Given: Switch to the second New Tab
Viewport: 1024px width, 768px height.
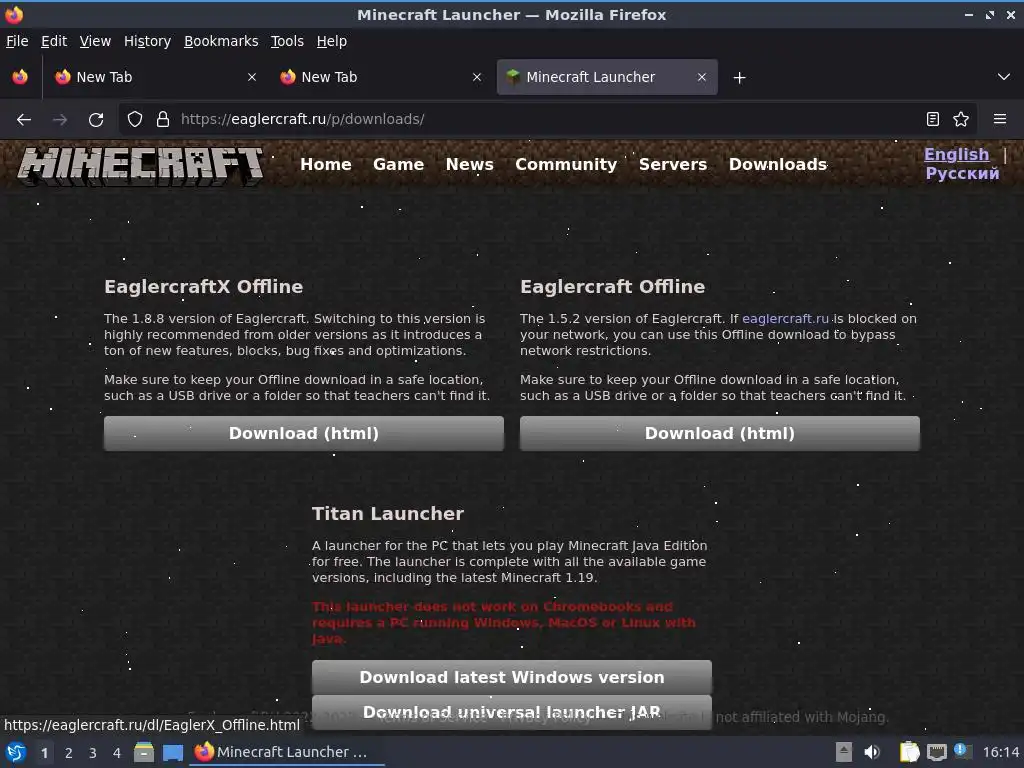Looking at the screenshot, I should (x=380, y=77).
